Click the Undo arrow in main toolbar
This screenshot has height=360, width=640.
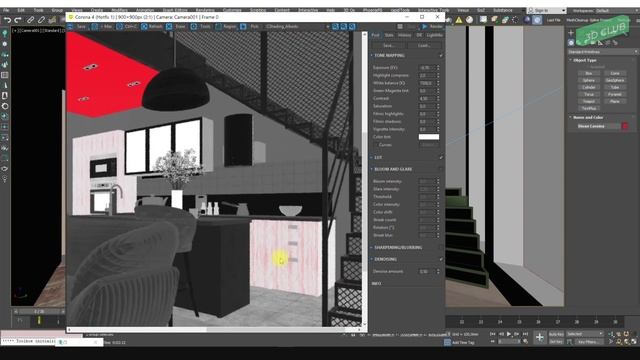coord(7,20)
